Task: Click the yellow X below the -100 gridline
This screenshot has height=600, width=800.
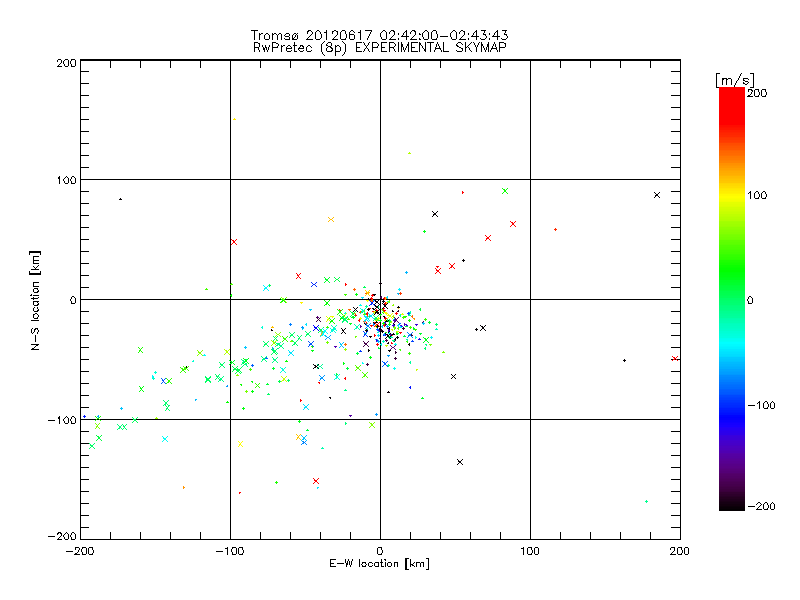Action: pos(240,444)
